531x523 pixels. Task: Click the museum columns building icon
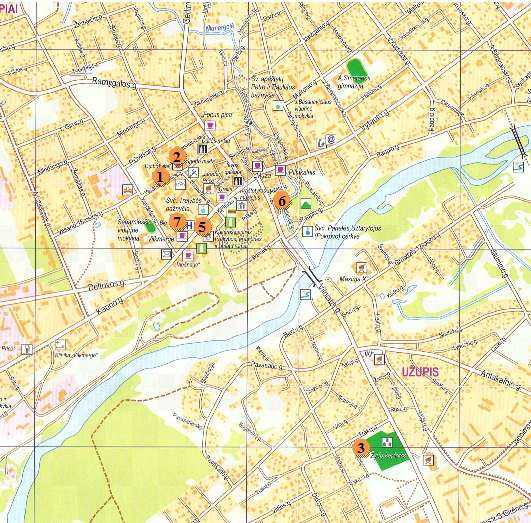click(241, 206)
